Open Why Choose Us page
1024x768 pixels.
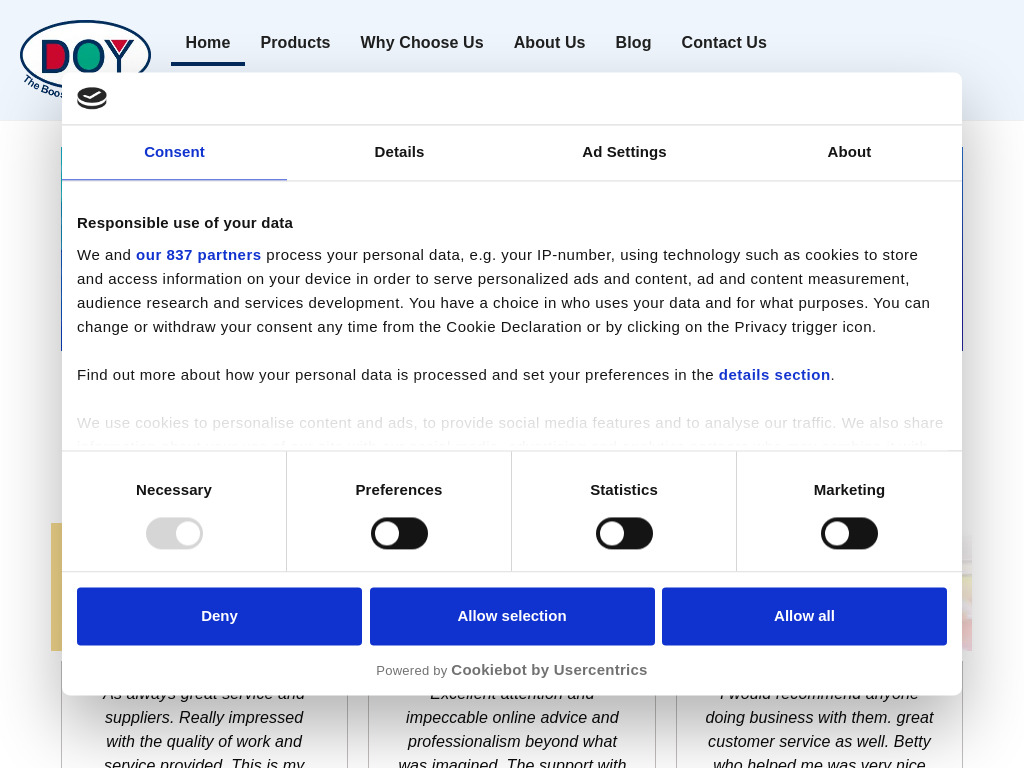(x=422, y=42)
